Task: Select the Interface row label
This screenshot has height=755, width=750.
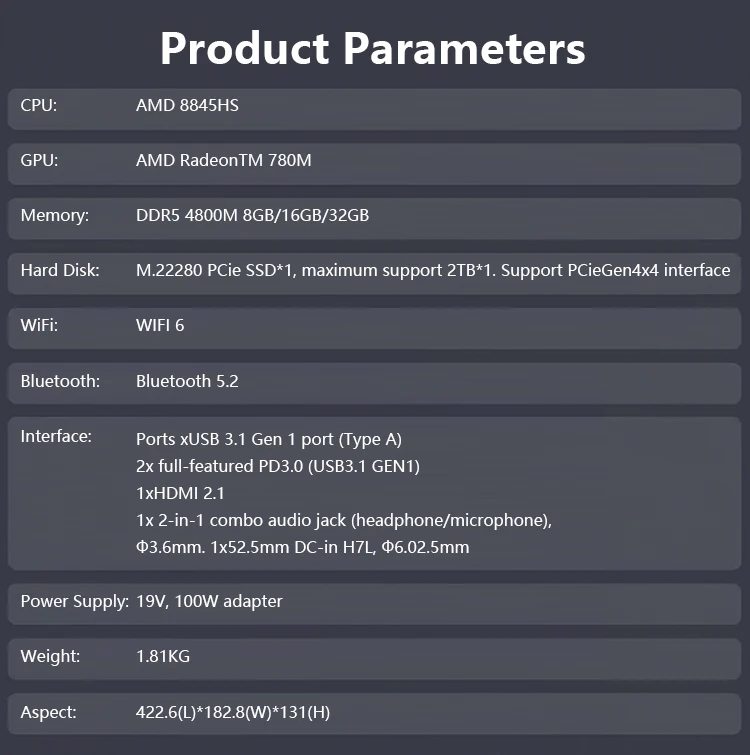Action: click(x=56, y=436)
